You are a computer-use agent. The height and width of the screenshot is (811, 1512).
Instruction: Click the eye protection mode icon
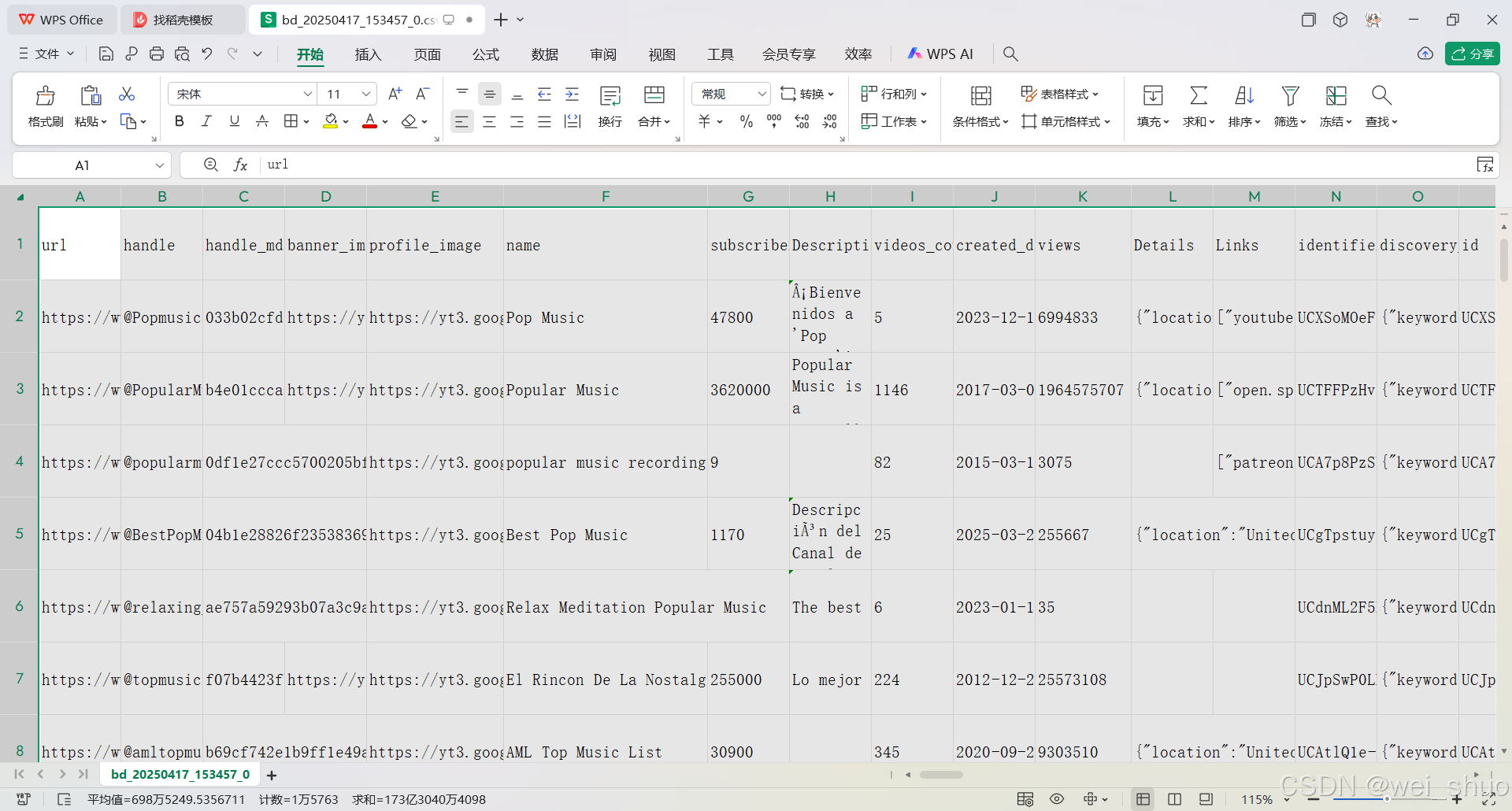1057,799
